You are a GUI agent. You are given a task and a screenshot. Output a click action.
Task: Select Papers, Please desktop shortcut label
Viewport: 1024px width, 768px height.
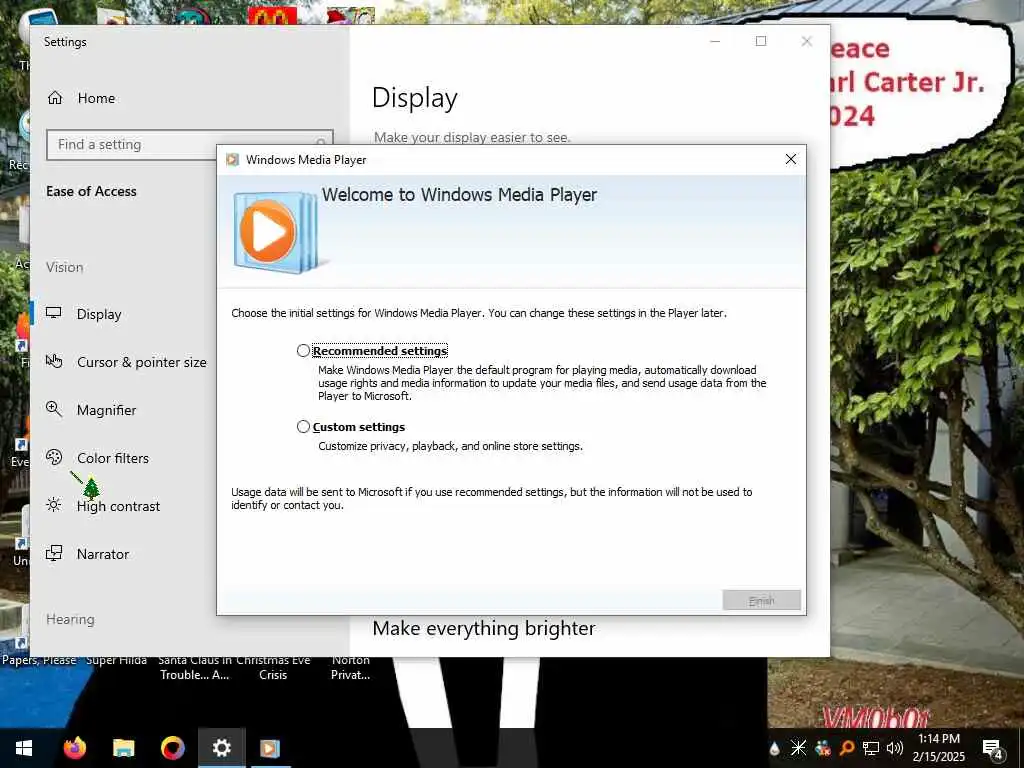39,660
